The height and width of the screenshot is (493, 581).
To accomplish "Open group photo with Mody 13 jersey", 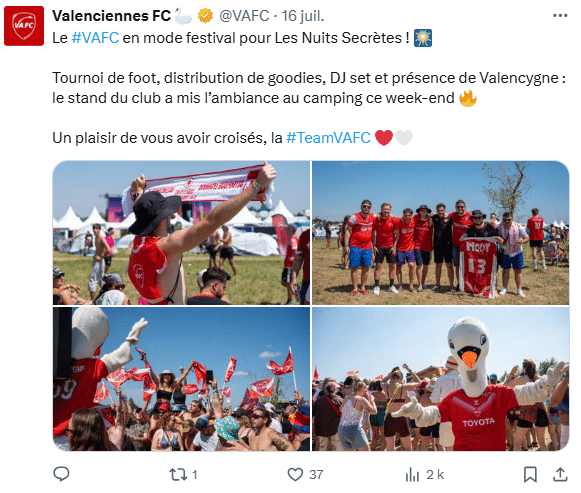I will 440,233.
